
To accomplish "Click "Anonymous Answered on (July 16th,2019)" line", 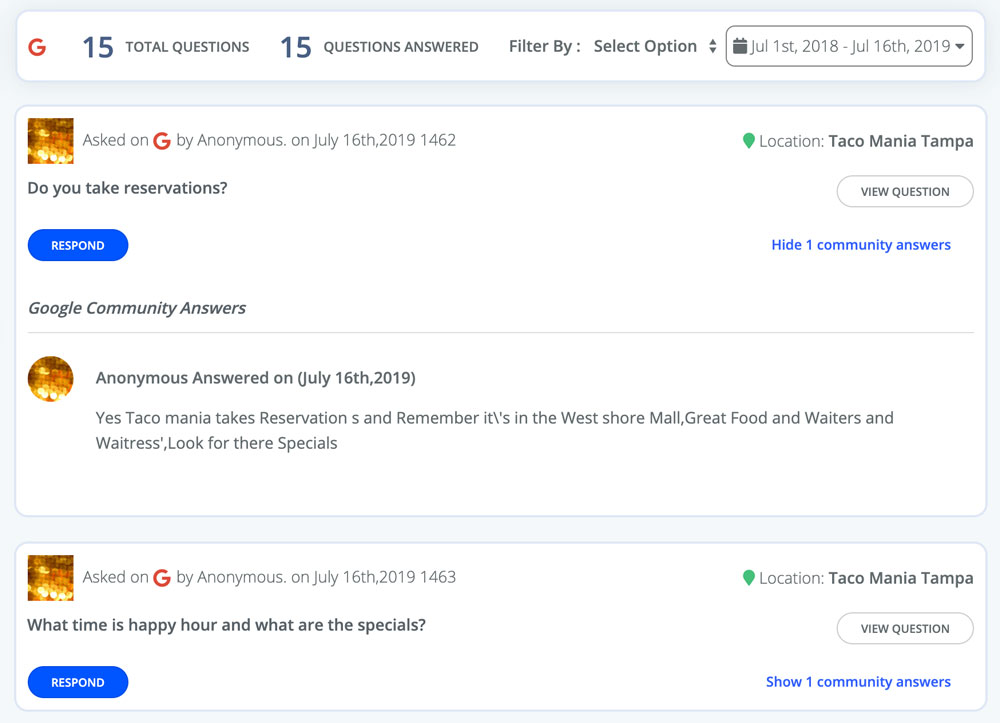I will 256,378.
